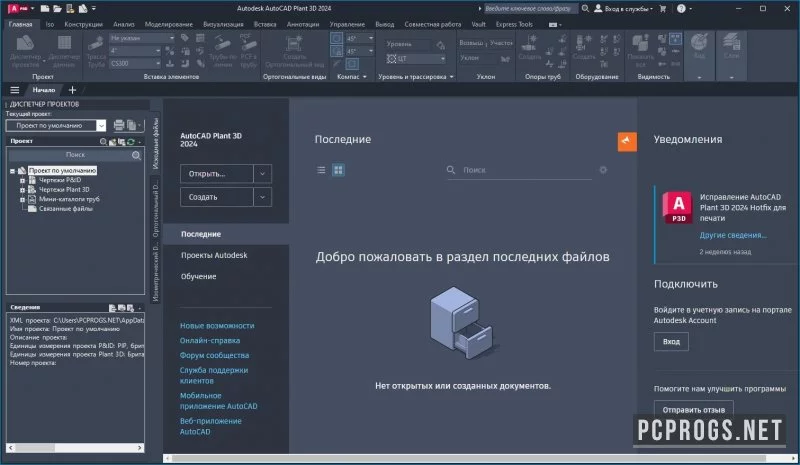Screen dimensions: 800x465
Task: Click the magnifier icon in the project Поиск box
Action: click(136, 155)
